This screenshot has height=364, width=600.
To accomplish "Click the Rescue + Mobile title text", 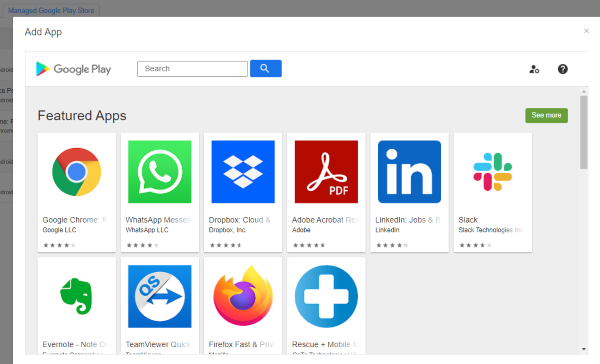I will pyautogui.click(x=326, y=344).
